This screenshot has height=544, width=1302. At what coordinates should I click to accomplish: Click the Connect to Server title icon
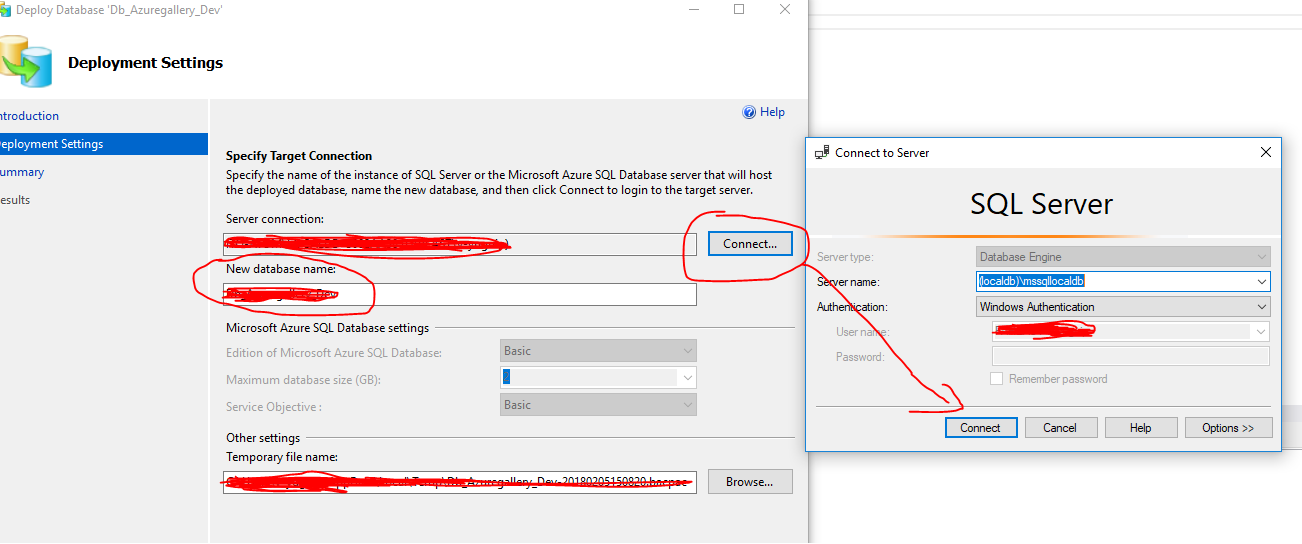click(x=822, y=153)
